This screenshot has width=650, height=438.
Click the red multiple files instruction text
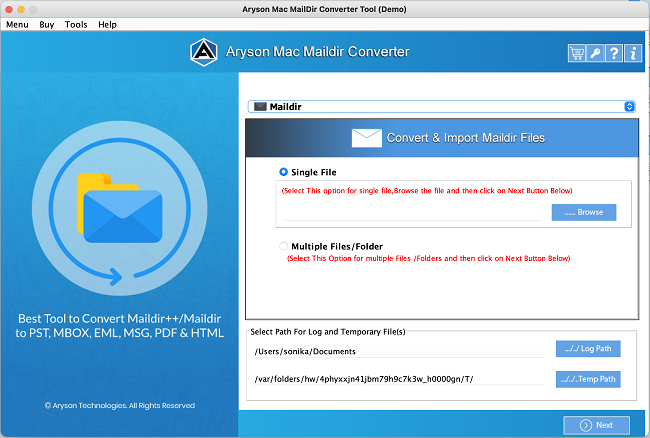click(x=429, y=258)
